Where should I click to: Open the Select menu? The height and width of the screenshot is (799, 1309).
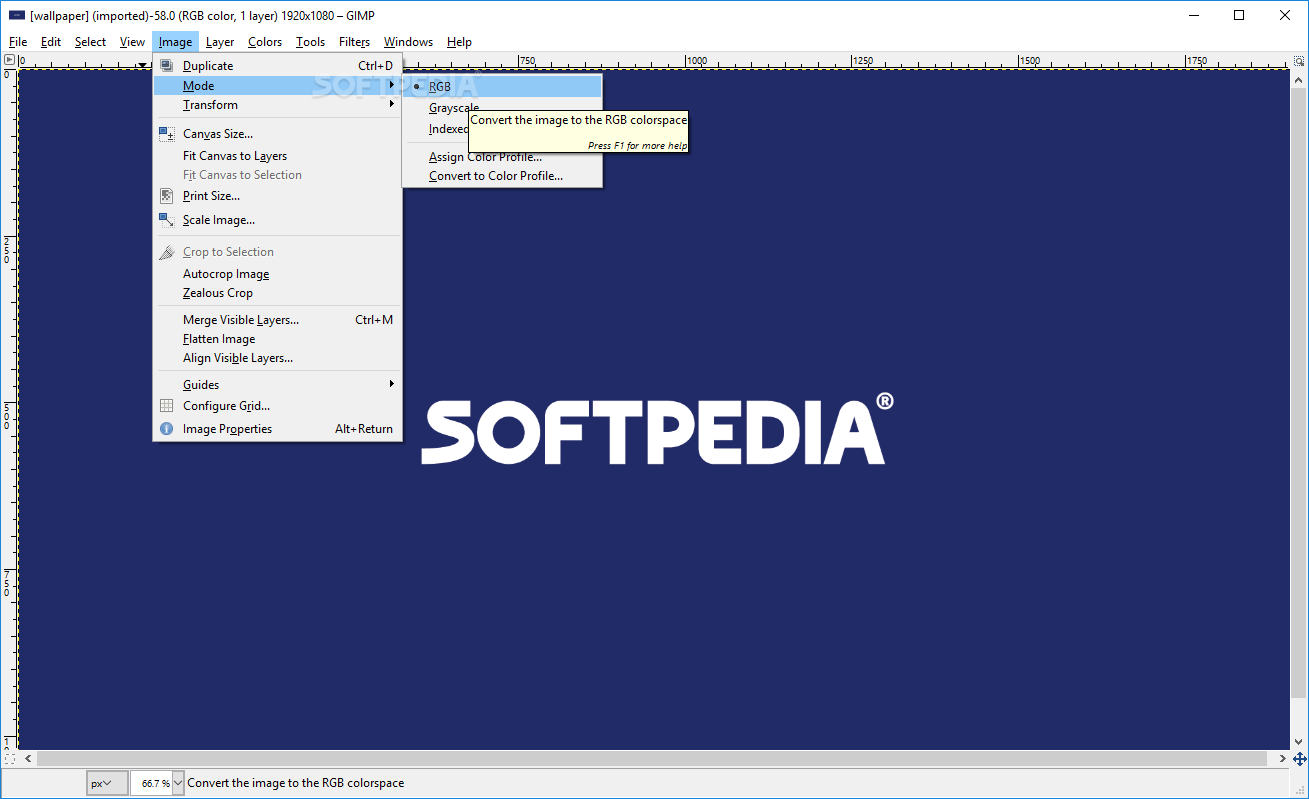[x=90, y=42]
